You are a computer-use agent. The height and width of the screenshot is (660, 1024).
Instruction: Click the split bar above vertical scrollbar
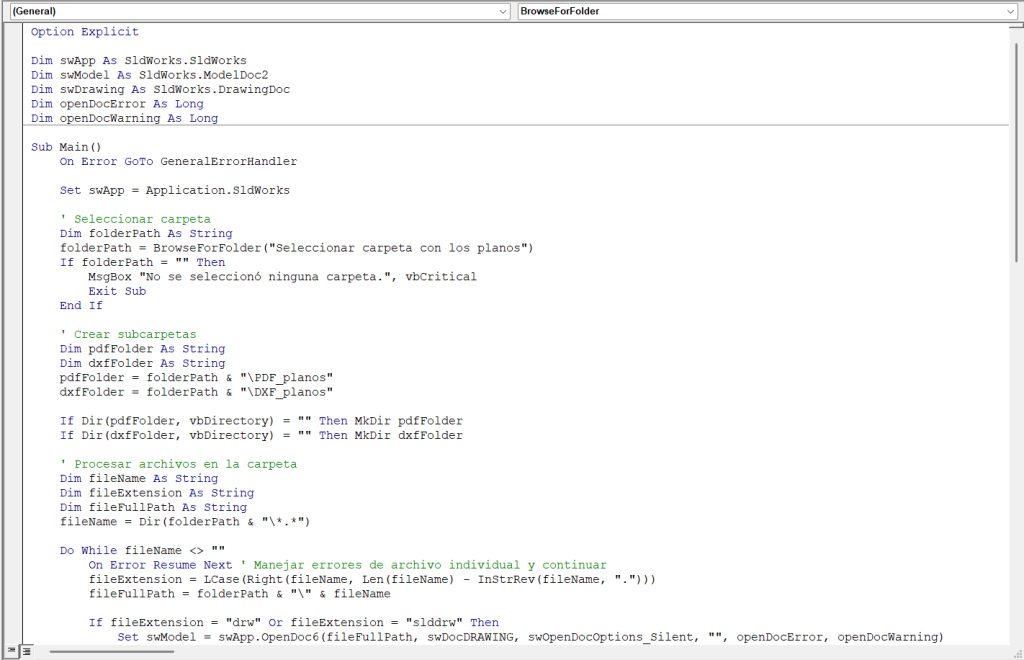pos(1016,26)
